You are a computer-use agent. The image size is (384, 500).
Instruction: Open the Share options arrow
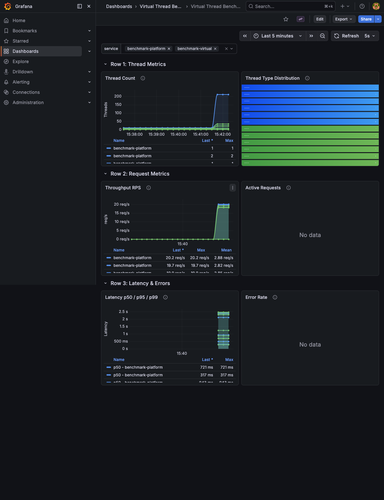click(378, 19)
